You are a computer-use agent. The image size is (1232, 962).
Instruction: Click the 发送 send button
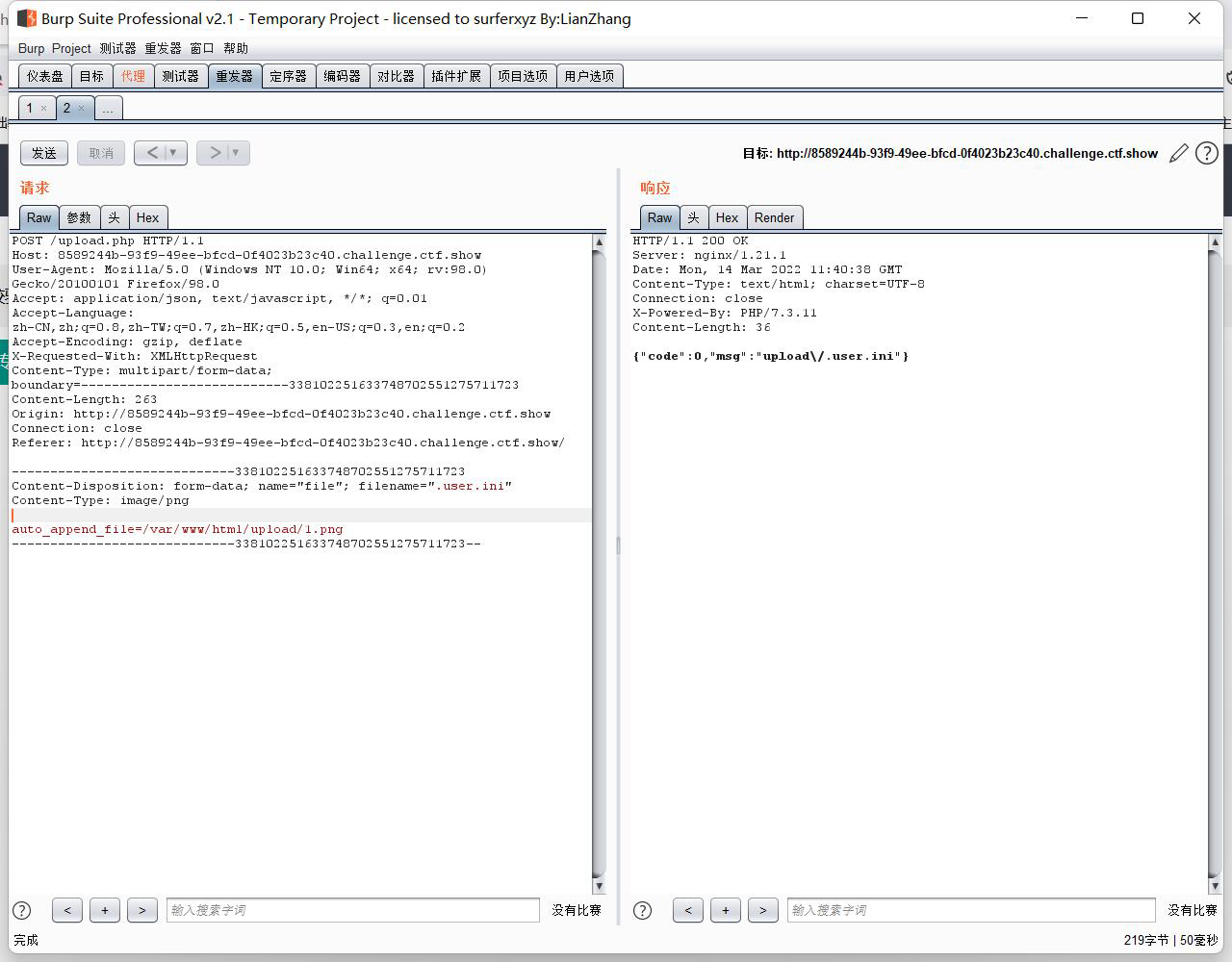pyautogui.click(x=44, y=153)
